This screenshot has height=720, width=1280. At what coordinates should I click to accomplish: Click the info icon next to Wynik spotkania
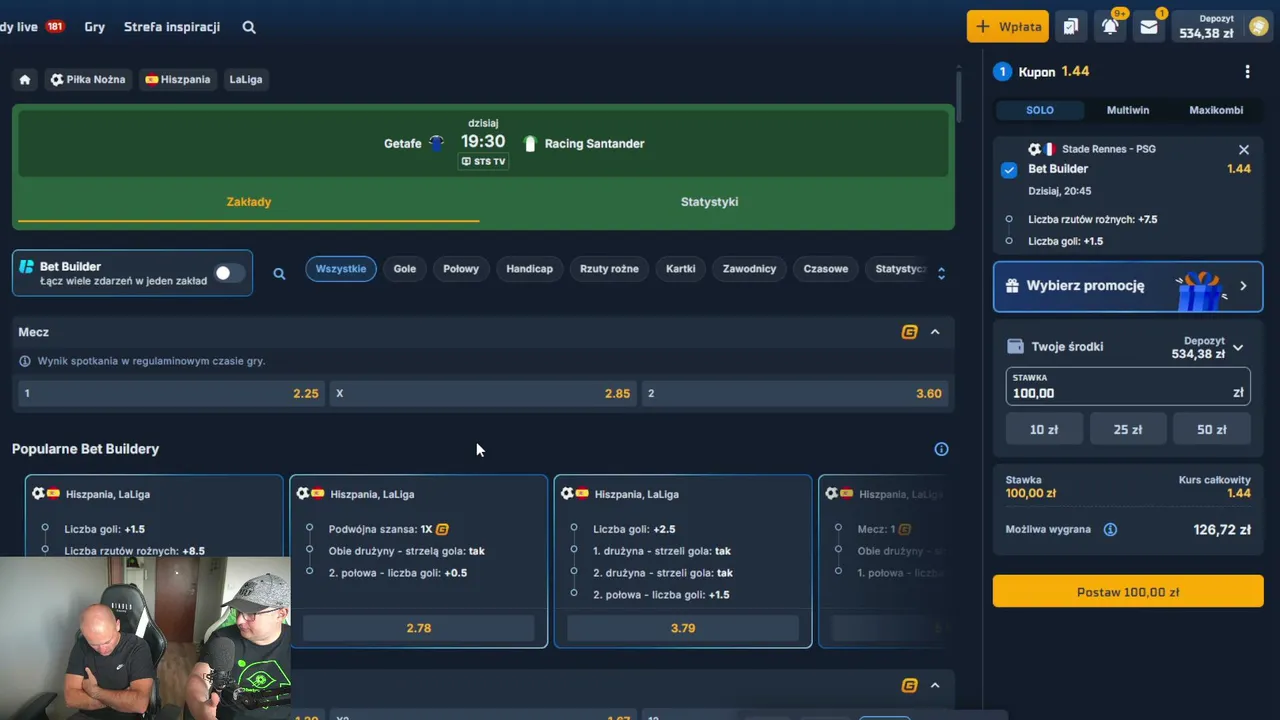point(25,361)
